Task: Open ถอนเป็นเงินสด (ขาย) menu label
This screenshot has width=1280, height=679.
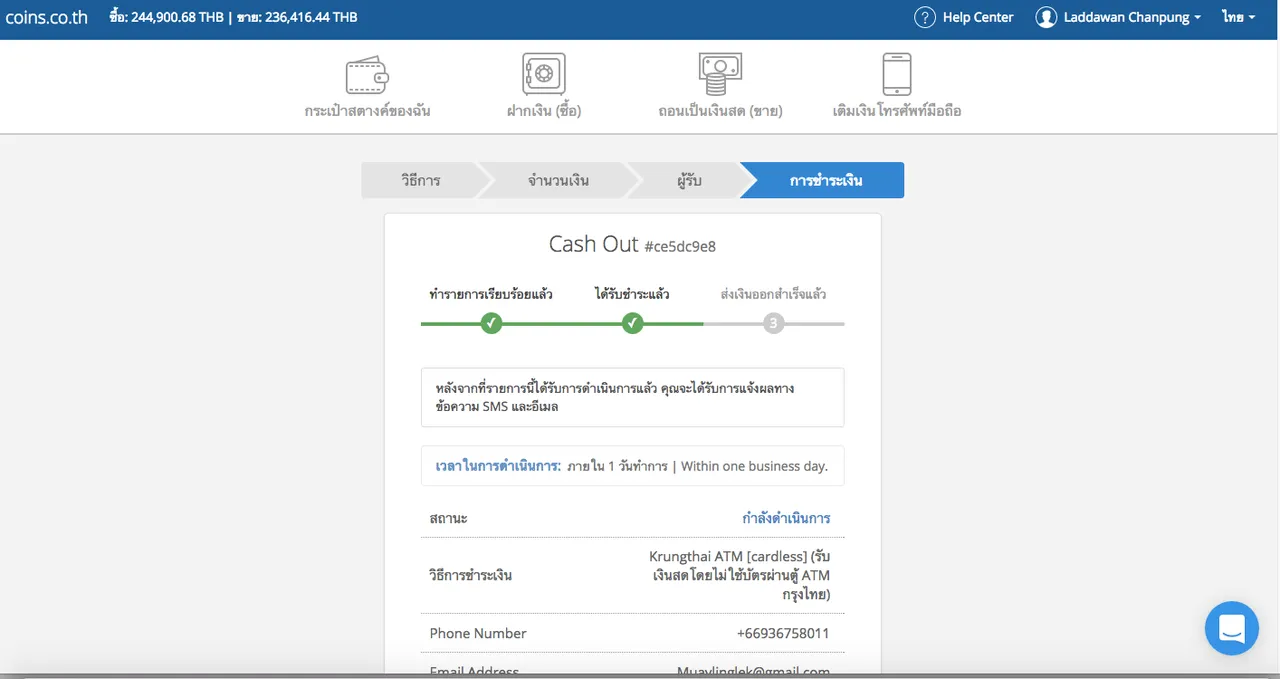Action: [x=720, y=111]
